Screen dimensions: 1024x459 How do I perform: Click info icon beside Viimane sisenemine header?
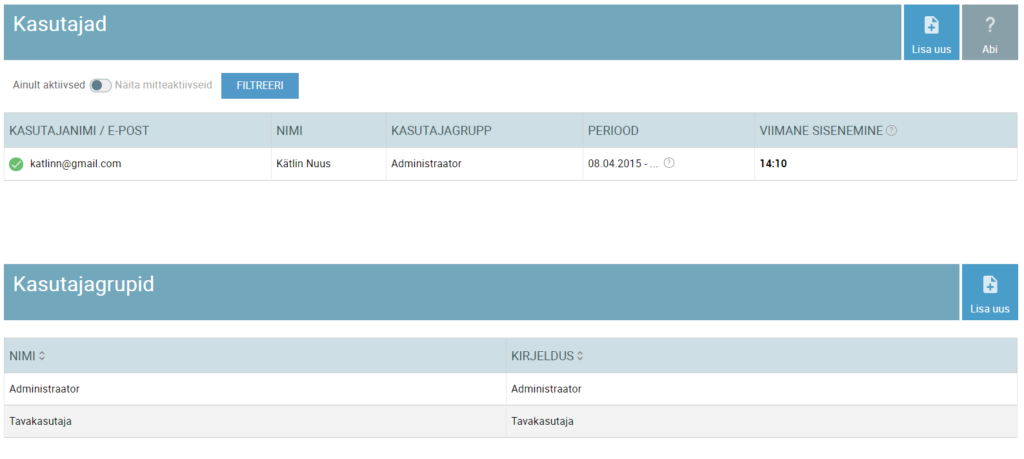[x=891, y=131]
